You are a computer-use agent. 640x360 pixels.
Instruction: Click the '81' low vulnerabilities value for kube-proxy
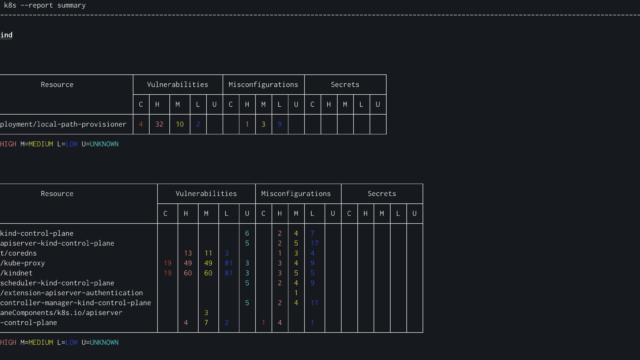point(229,263)
